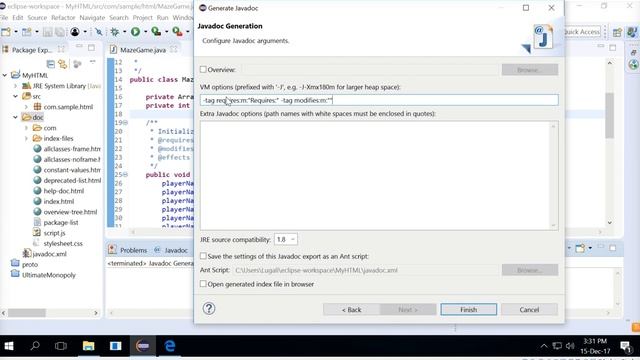The height and width of the screenshot is (360, 640).
Task: Click the Java perspective icon at far right
Action: [632, 32]
